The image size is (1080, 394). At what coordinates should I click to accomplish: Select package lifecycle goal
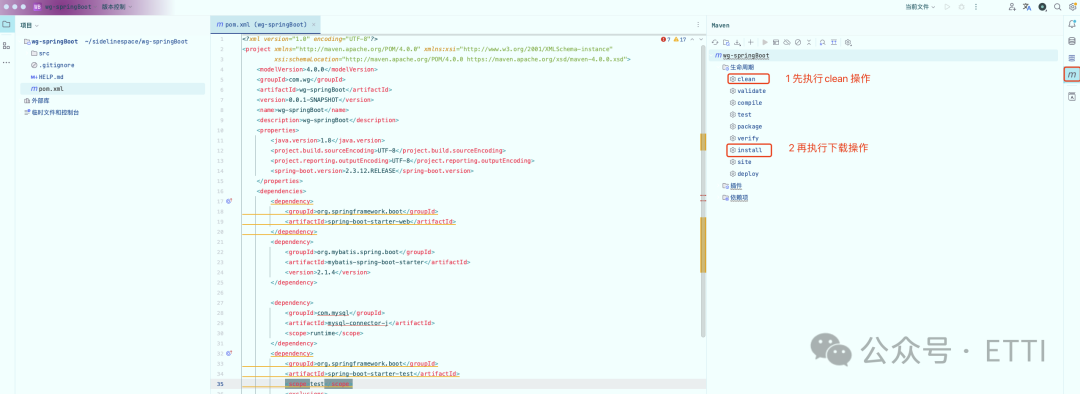(x=746, y=126)
